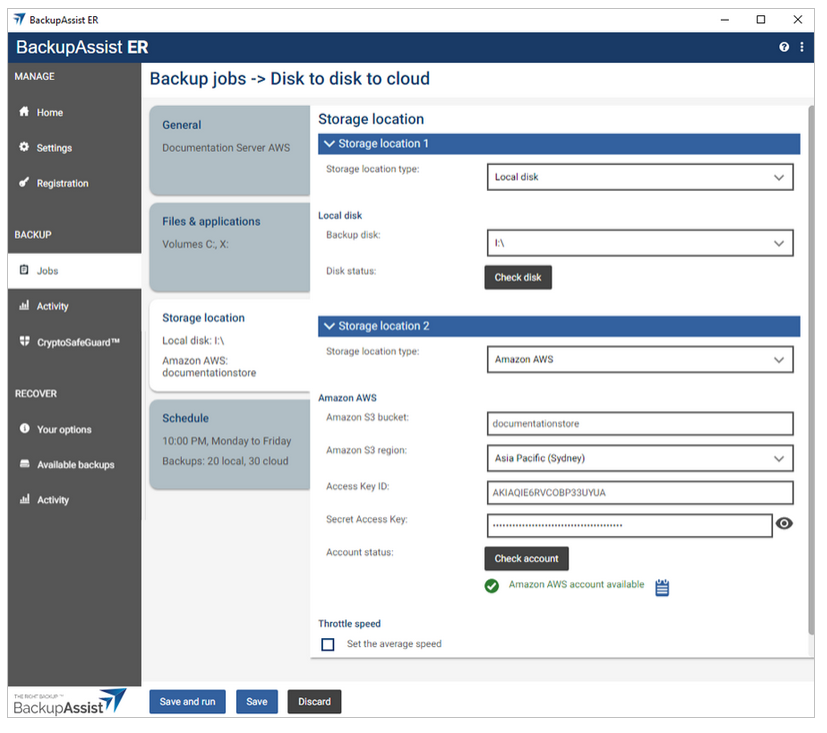Open Available backups icon
The image size is (827, 733).
[24, 465]
